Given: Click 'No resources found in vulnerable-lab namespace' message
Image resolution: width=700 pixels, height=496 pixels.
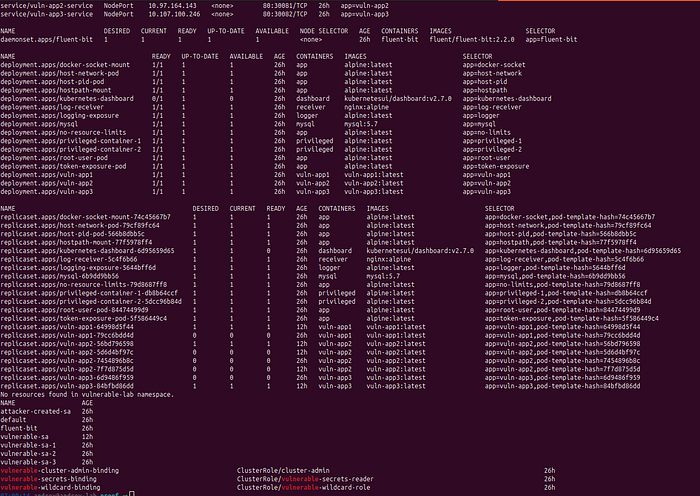Looking at the screenshot, I should pyautogui.click(x=87, y=396).
